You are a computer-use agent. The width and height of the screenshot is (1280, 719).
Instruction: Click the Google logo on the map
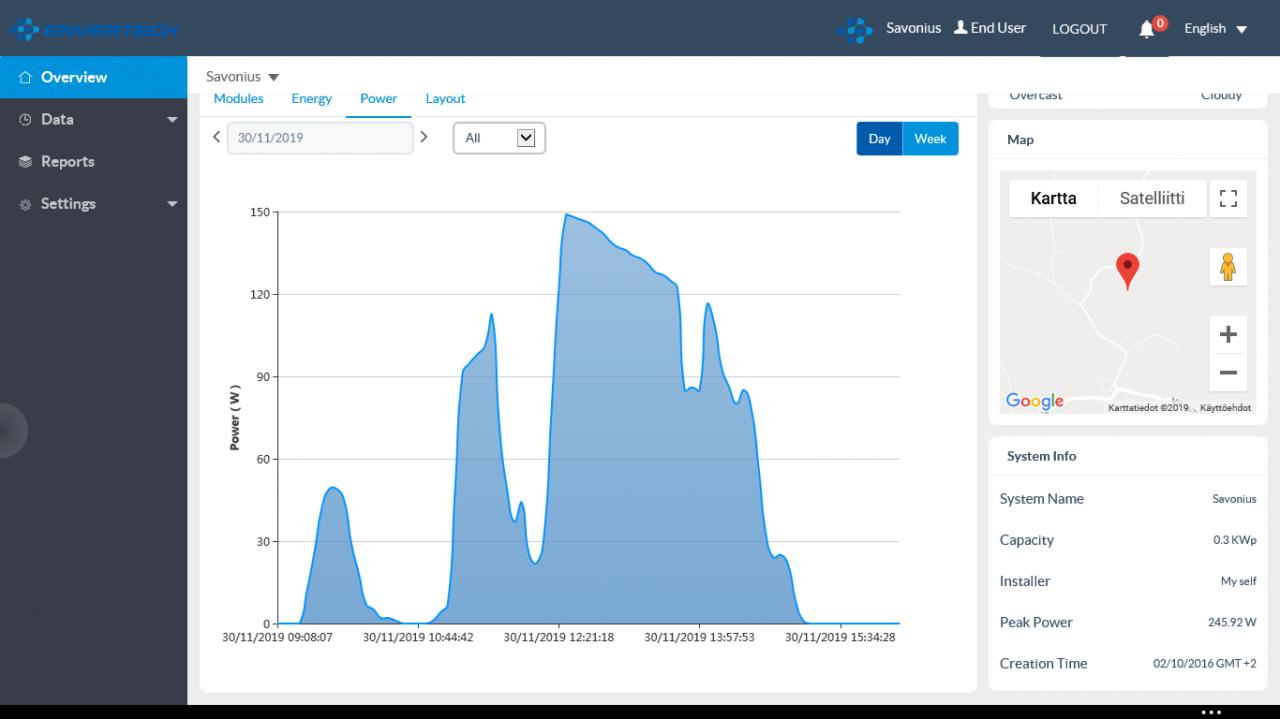coord(1035,401)
